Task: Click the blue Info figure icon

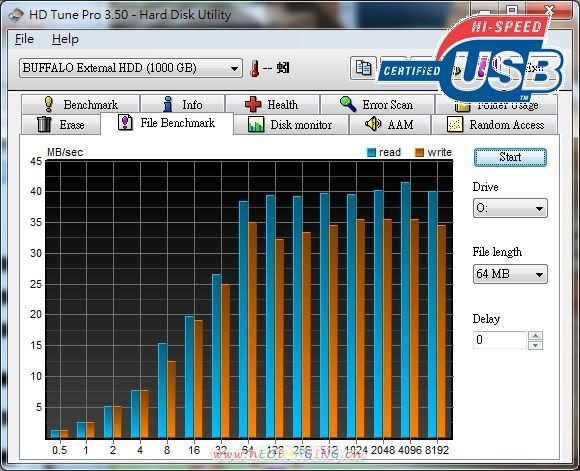Action: (x=168, y=104)
